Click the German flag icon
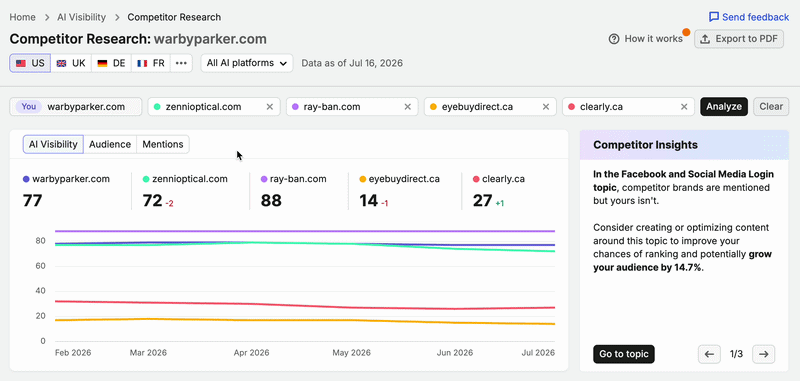 [x=102, y=63]
